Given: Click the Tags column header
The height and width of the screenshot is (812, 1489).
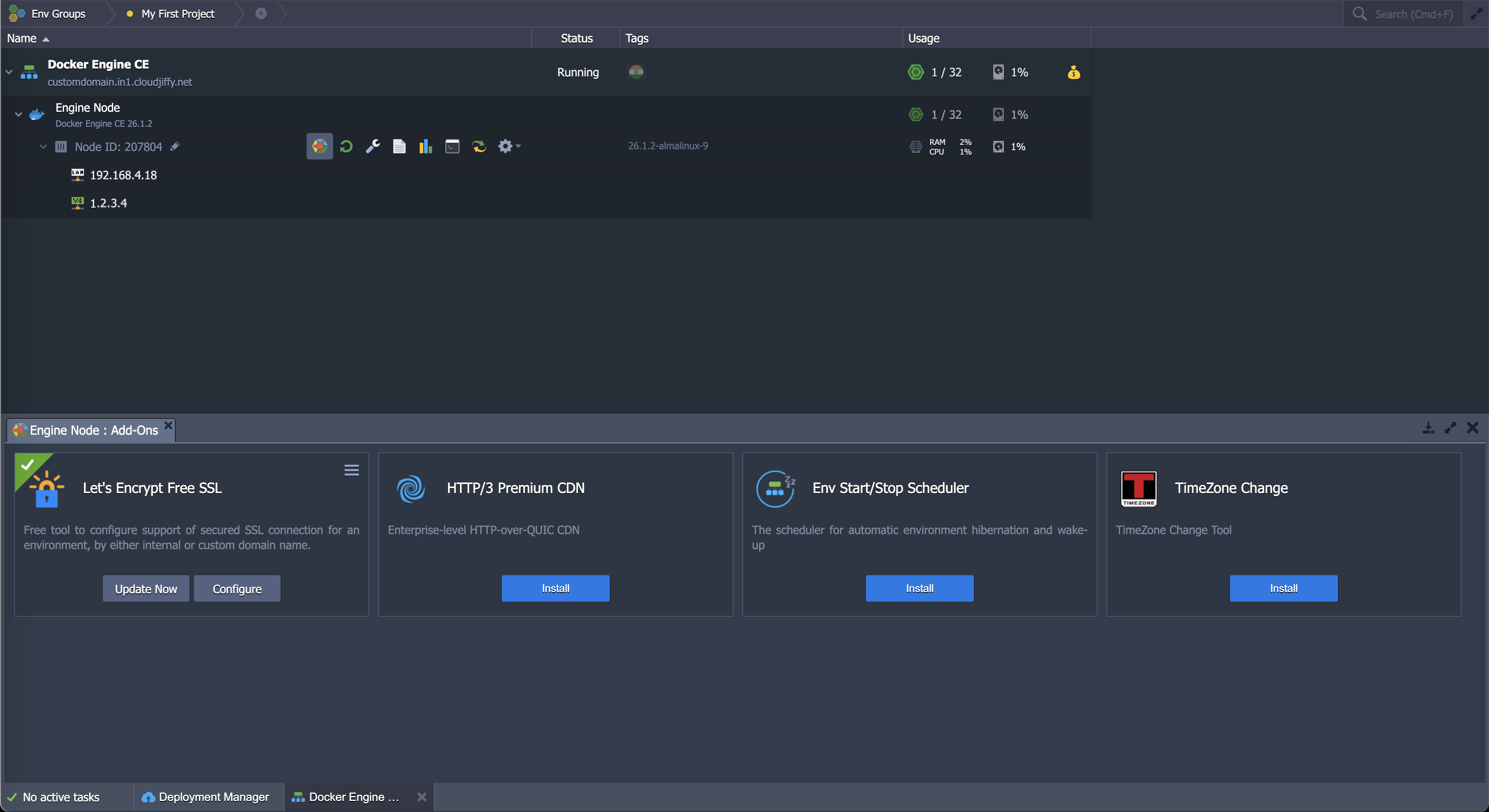Looking at the screenshot, I should click(x=761, y=38).
